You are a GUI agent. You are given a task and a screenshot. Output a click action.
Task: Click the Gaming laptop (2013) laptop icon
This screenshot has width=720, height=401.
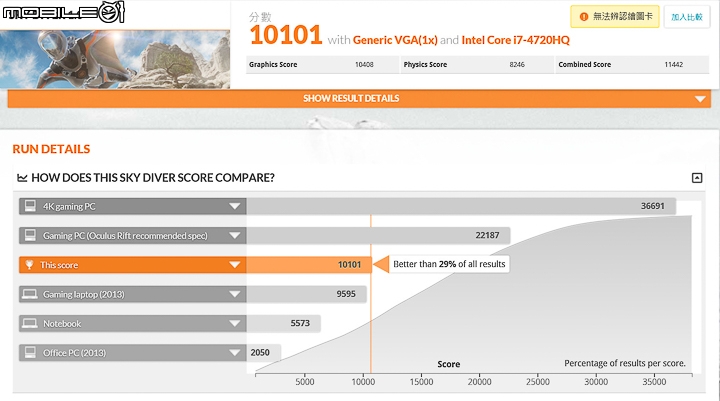(x=30, y=294)
